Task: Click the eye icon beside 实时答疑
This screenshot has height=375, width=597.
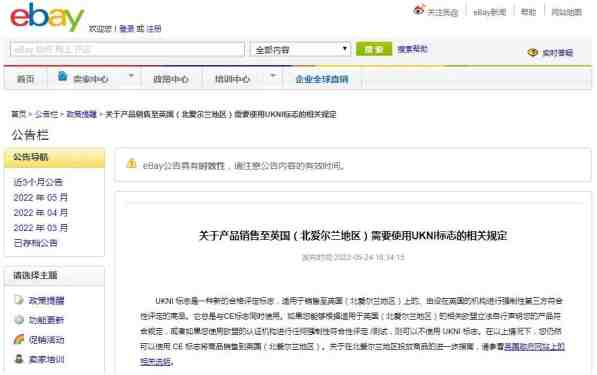Action: (533, 52)
